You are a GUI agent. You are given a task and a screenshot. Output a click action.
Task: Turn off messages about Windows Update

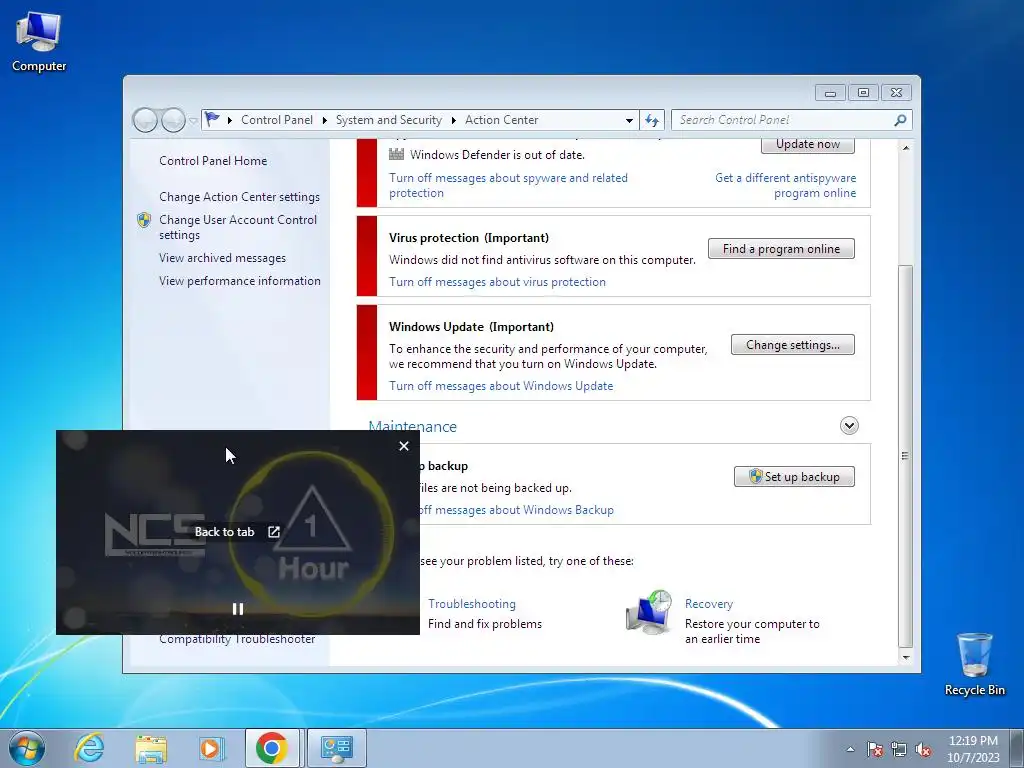[x=501, y=386]
